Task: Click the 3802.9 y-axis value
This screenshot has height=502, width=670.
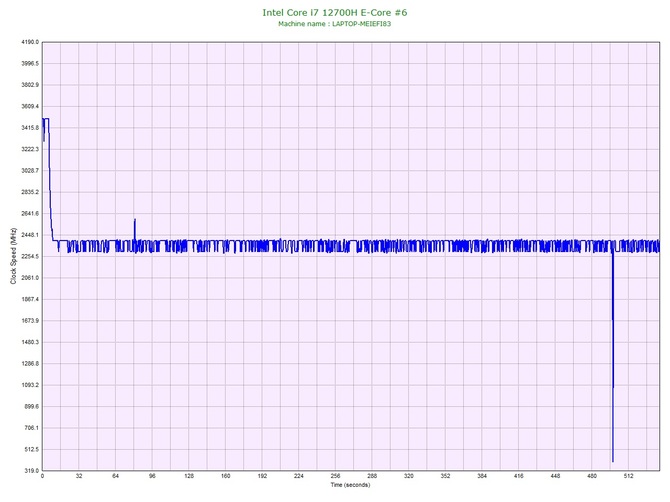Action: point(30,85)
